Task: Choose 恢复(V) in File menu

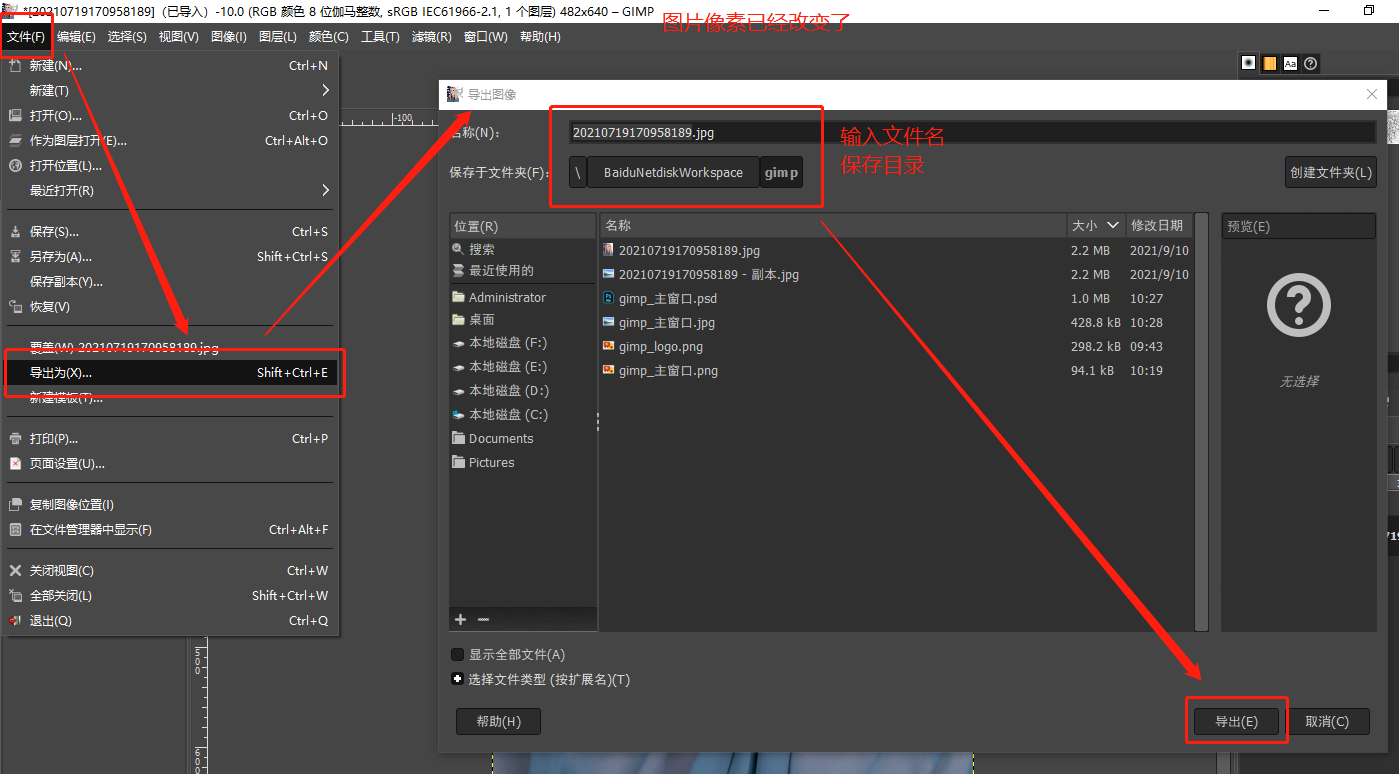Action: point(172,307)
